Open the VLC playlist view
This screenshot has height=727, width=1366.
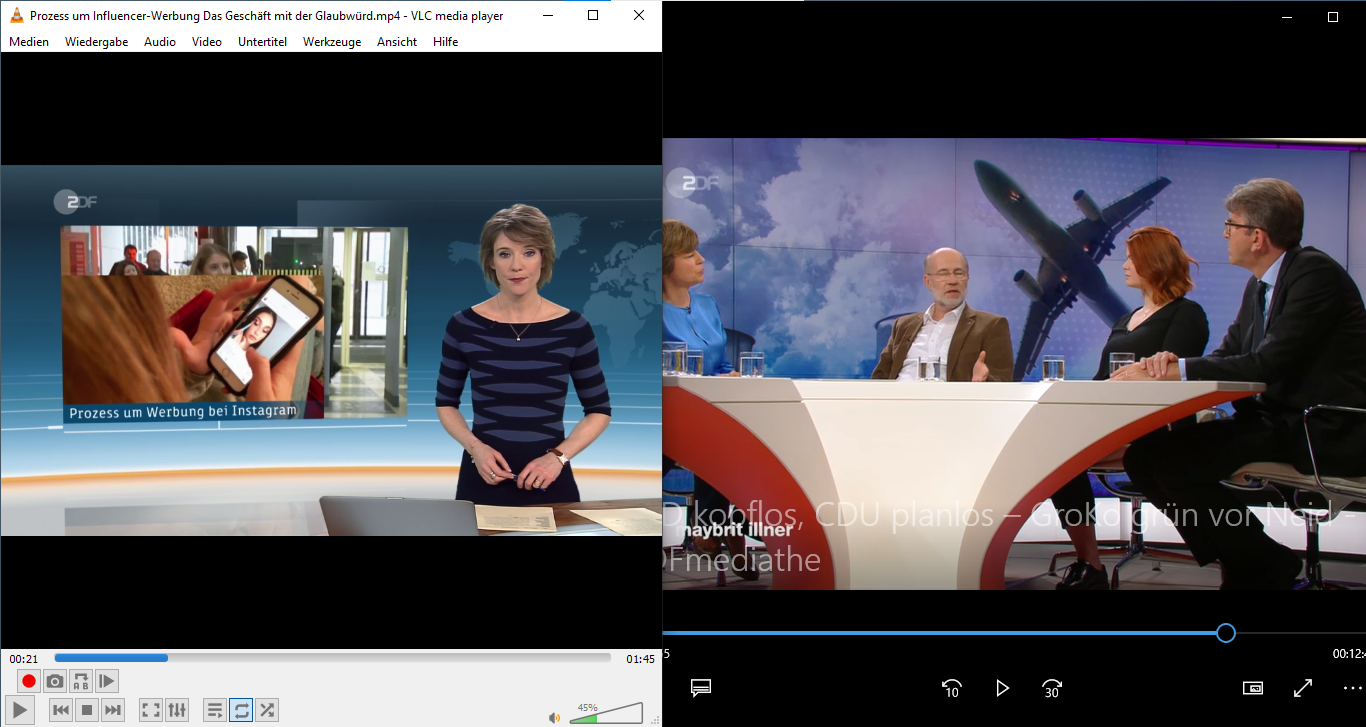pyautogui.click(x=215, y=710)
